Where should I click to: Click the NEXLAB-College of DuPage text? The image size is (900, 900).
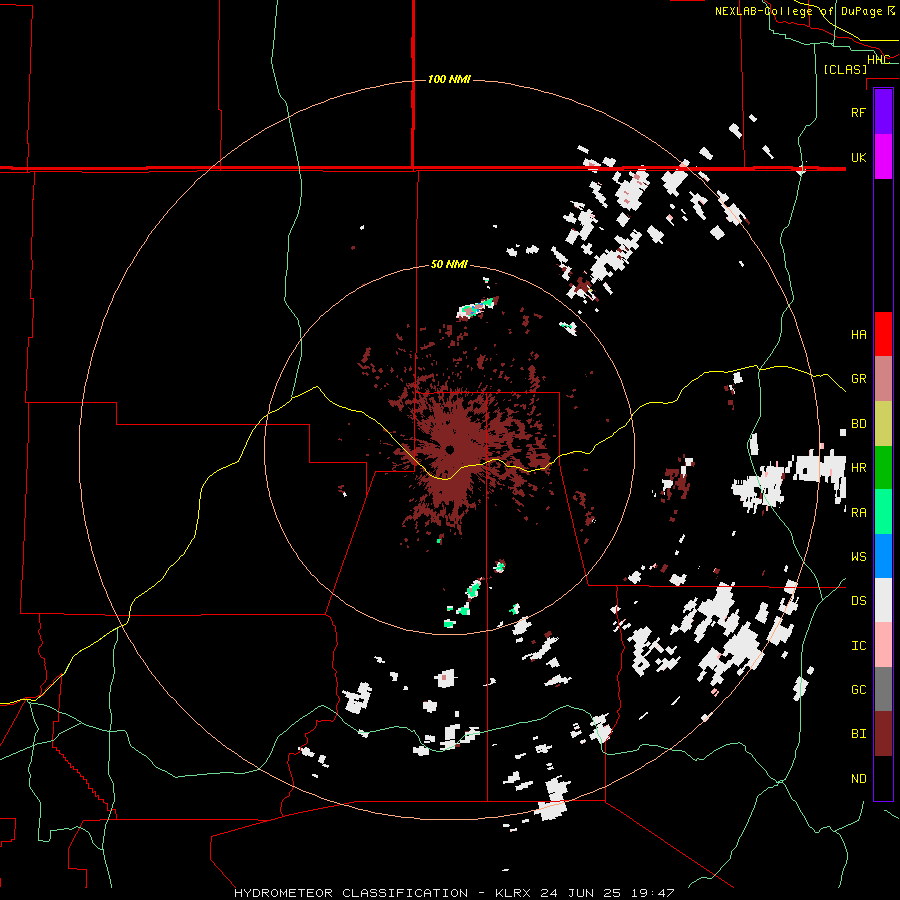pyautogui.click(x=798, y=11)
